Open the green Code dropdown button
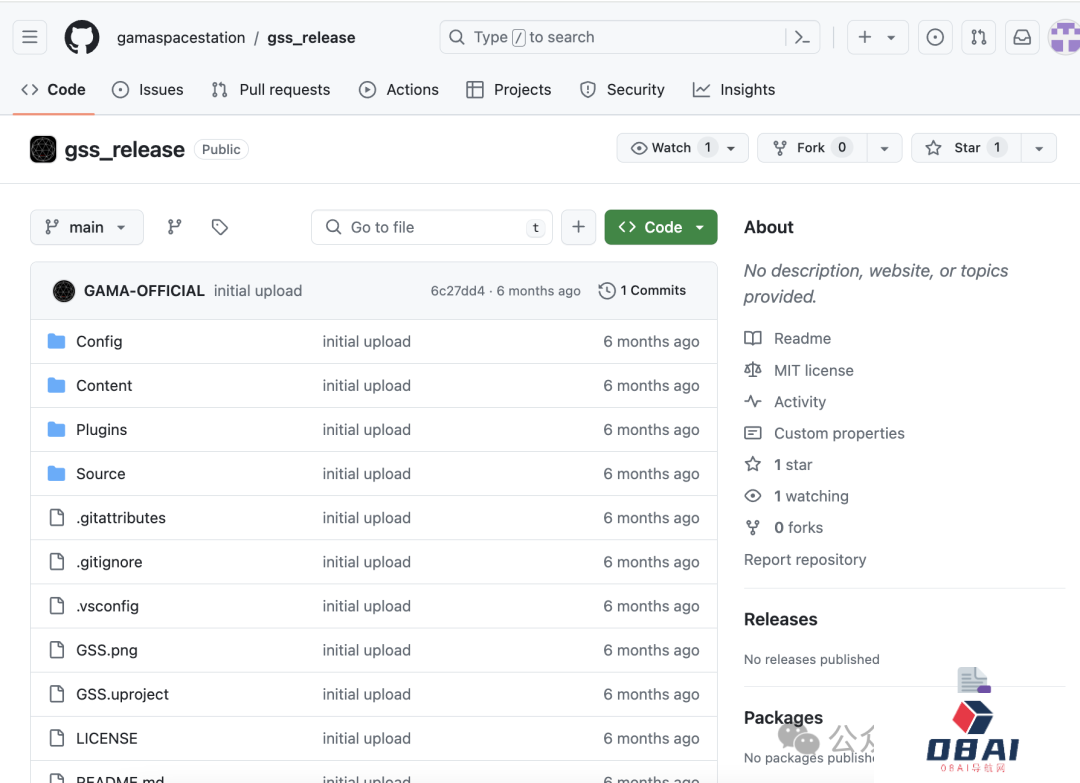 pos(661,227)
